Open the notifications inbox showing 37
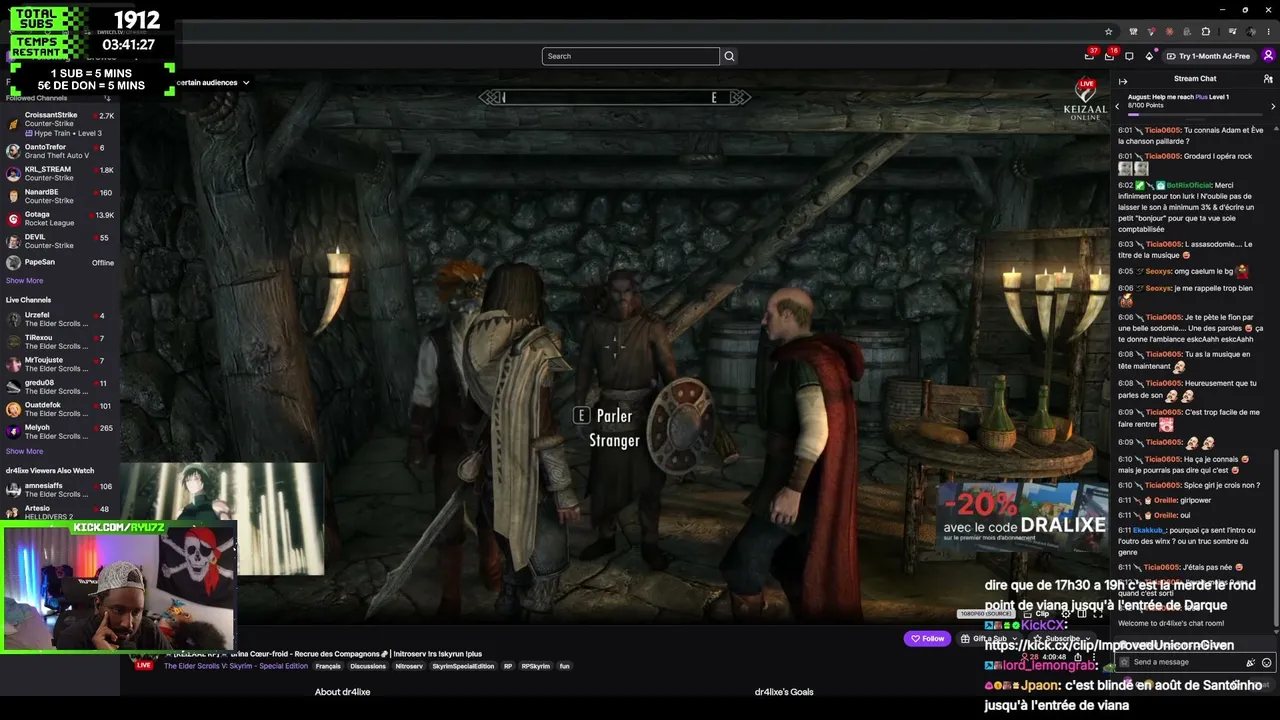 pyautogui.click(x=1089, y=56)
